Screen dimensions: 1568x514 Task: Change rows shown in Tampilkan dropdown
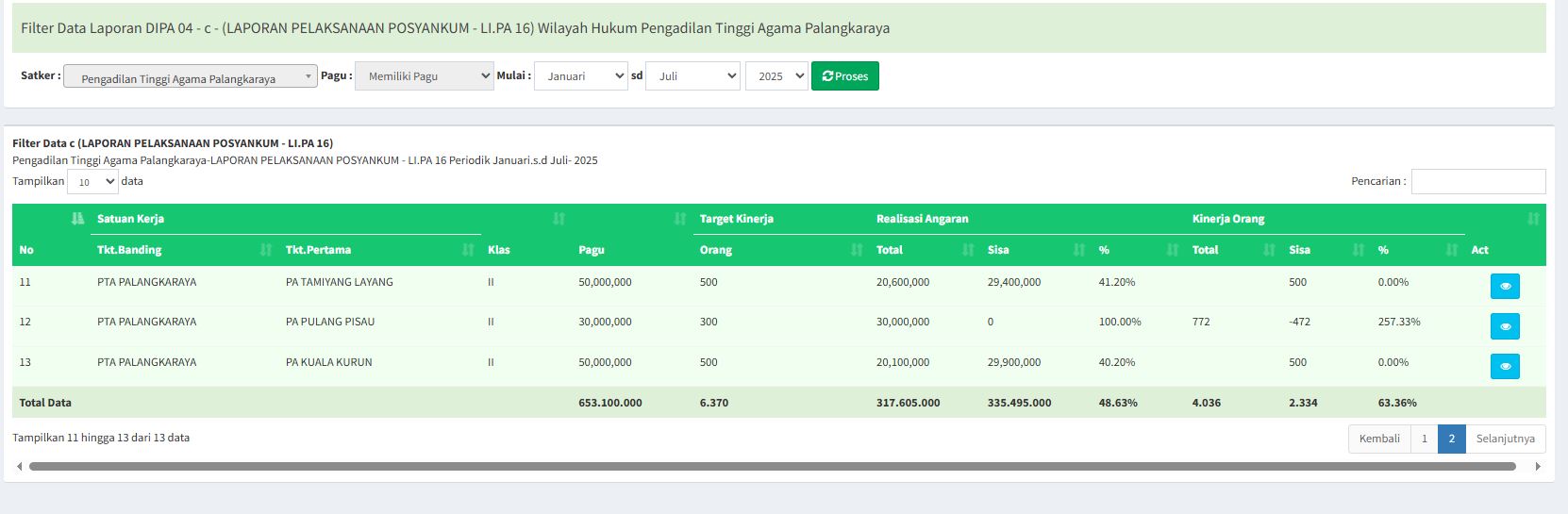[92, 181]
